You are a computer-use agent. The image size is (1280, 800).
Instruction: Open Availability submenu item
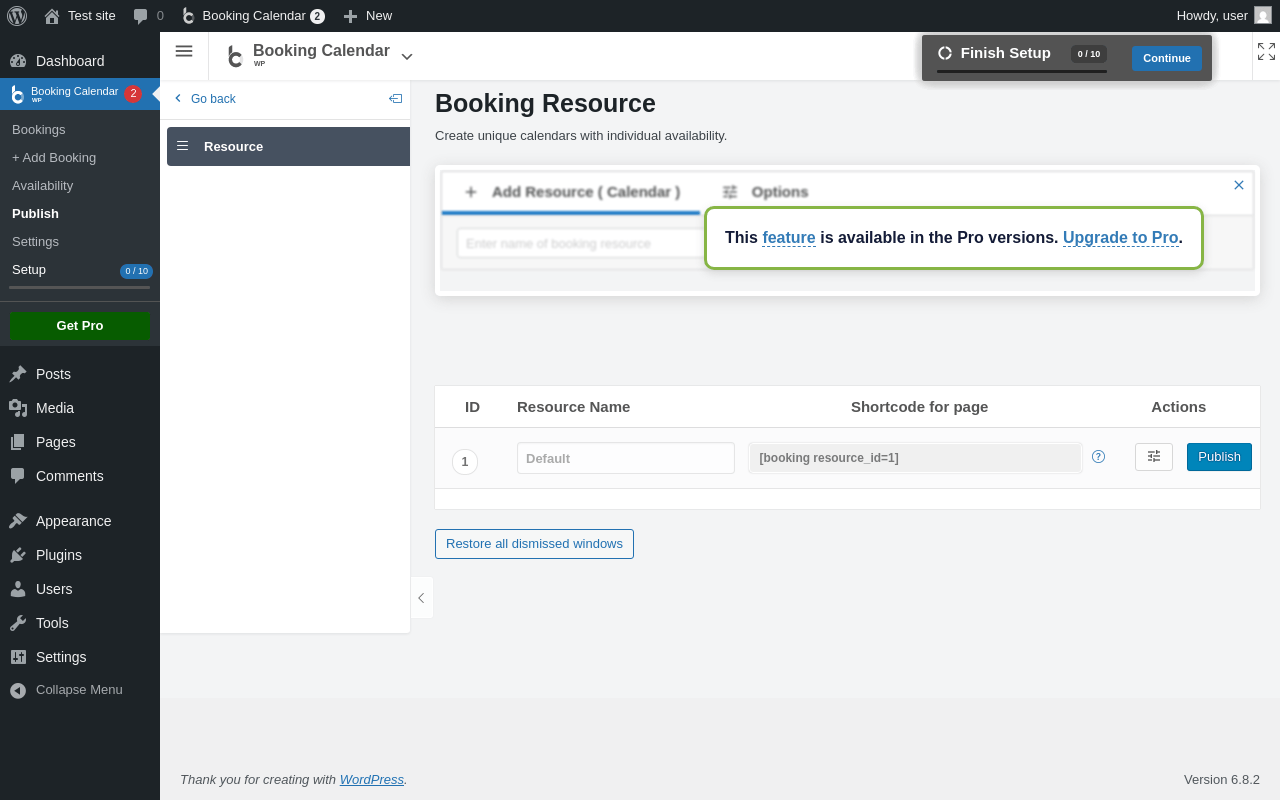pos(42,186)
